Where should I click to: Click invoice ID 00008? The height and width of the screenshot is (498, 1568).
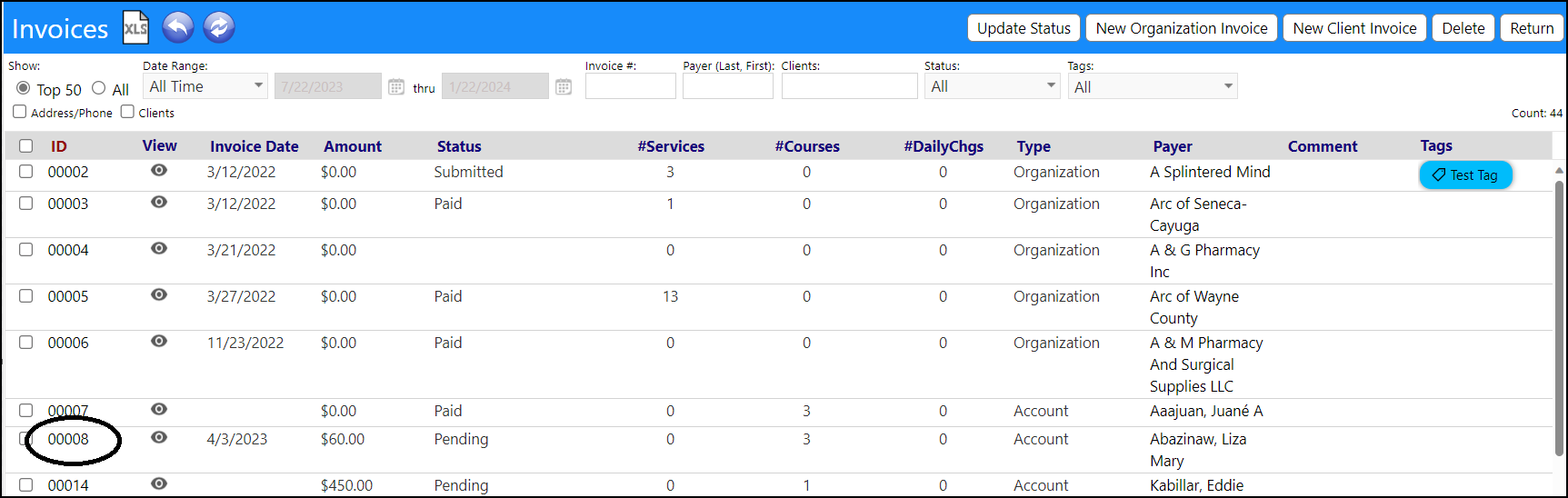[68, 439]
